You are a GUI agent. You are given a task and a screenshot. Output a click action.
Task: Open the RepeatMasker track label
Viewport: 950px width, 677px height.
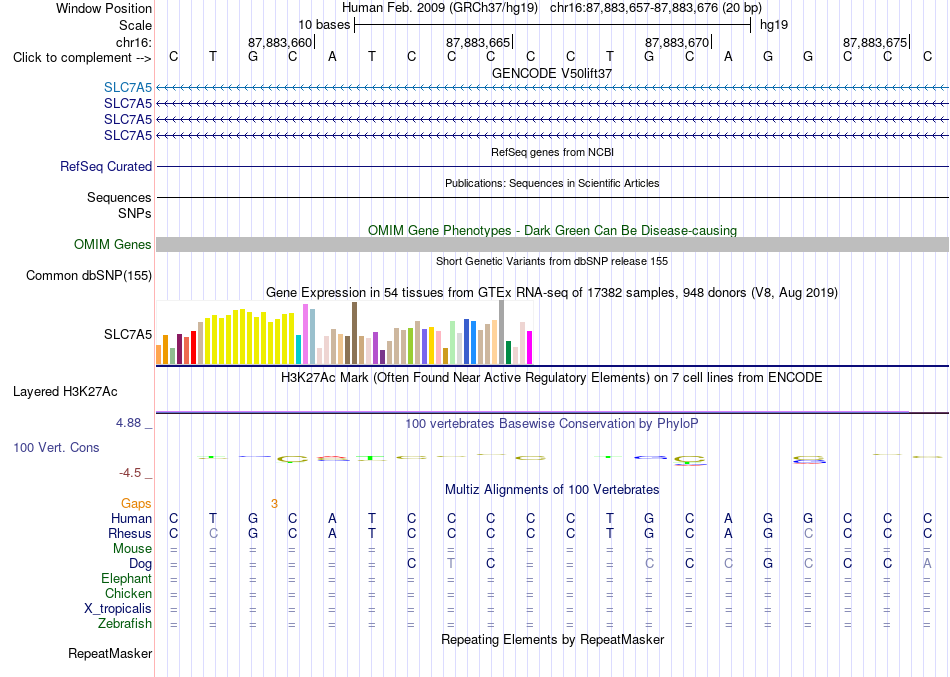pyautogui.click(x=110, y=653)
